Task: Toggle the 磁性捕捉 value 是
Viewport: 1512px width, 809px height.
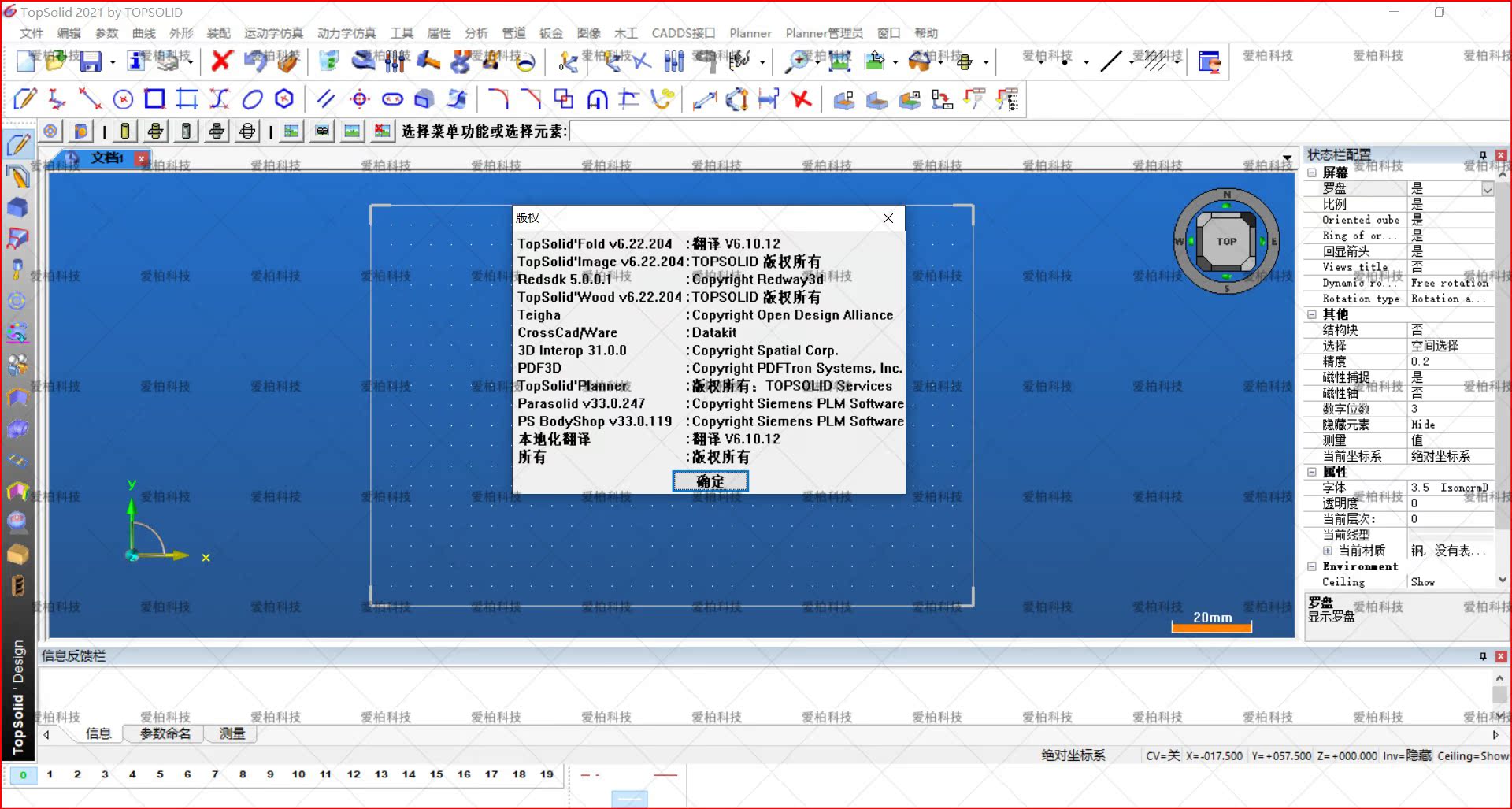Action: (1451, 377)
